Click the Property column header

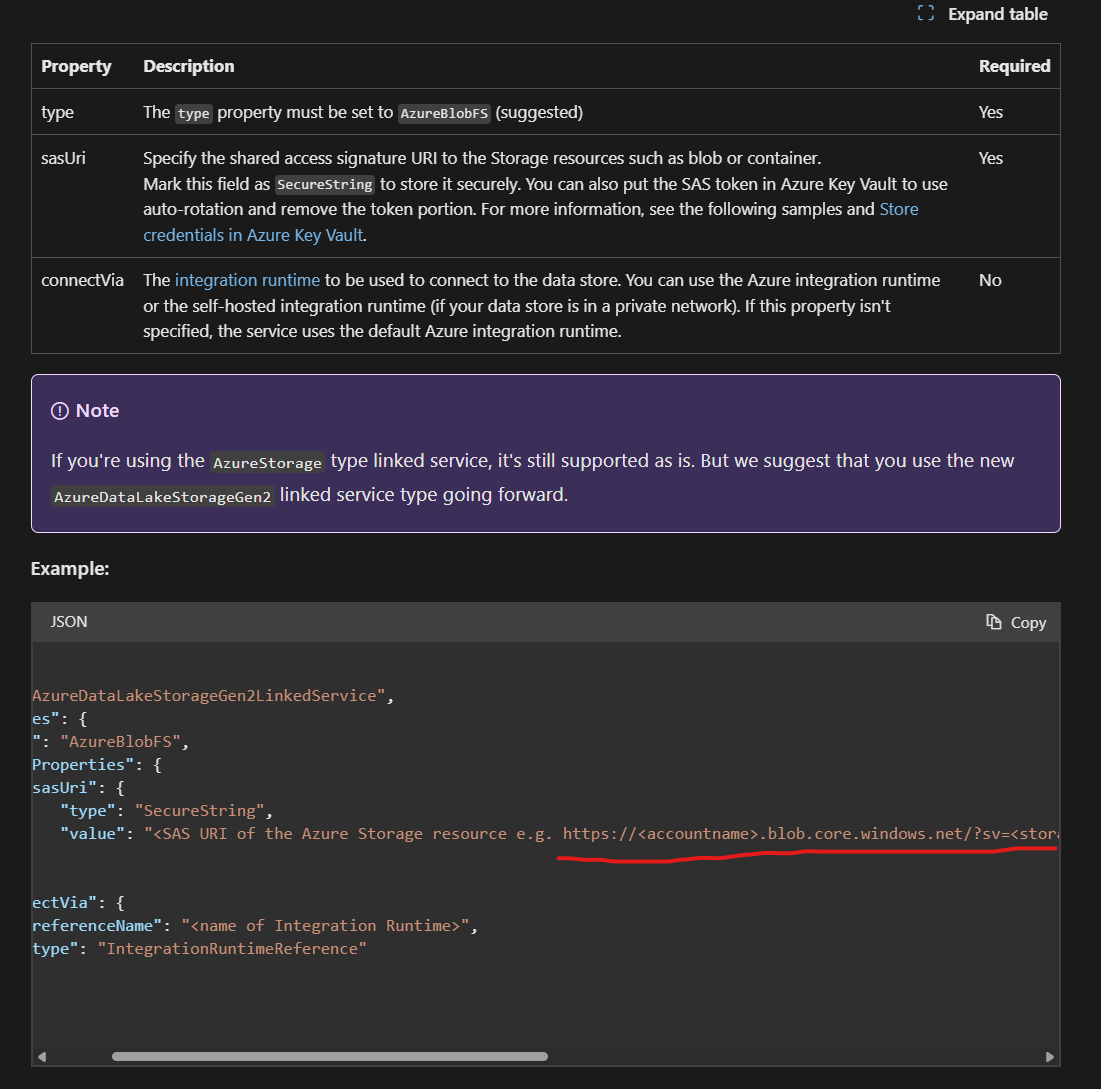tap(76, 66)
